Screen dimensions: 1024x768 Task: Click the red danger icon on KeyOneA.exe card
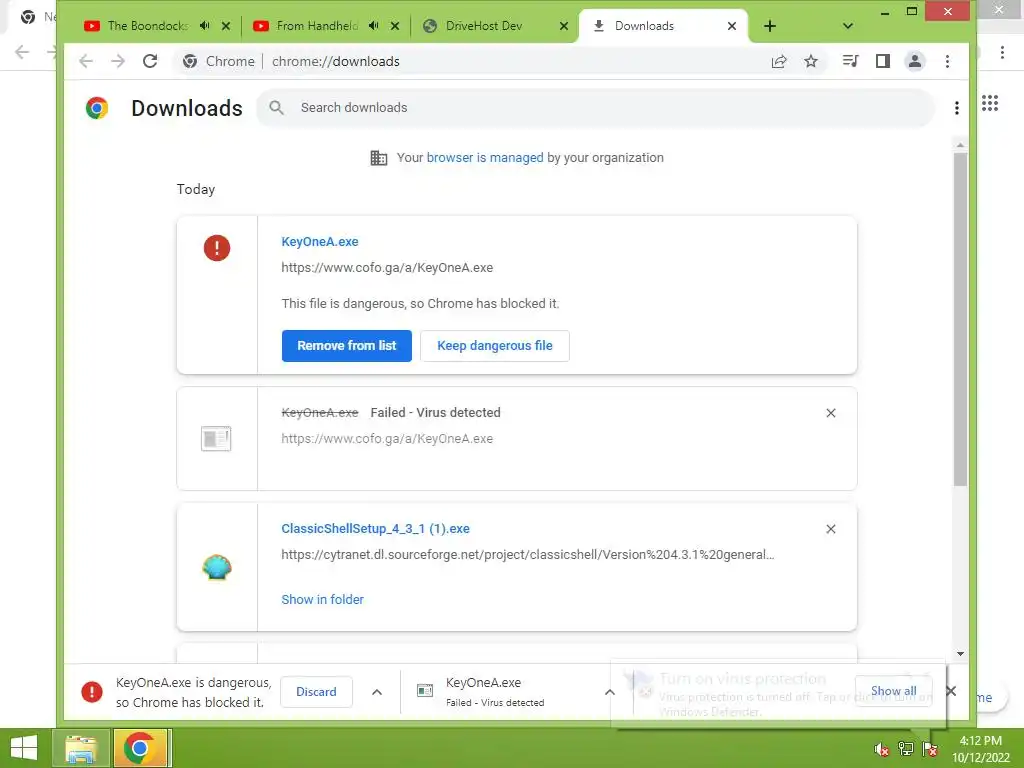click(x=217, y=248)
